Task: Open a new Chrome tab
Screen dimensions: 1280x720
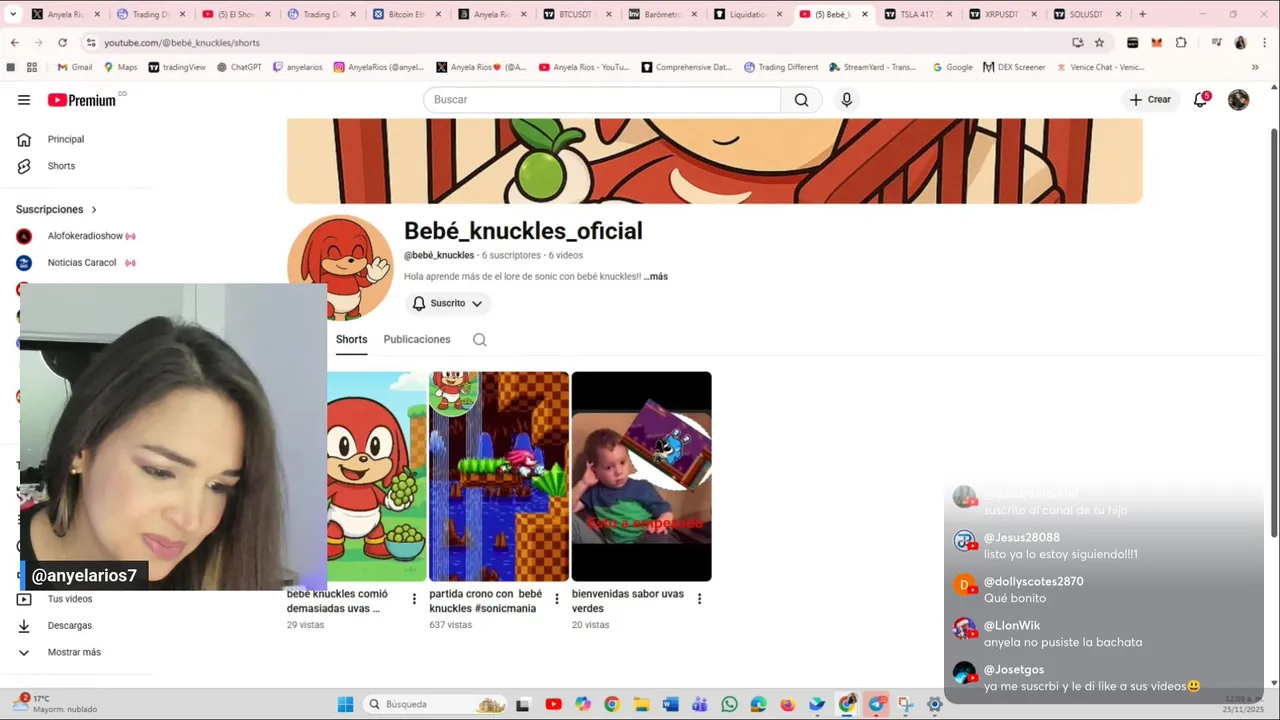Action: pyautogui.click(x=1142, y=14)
